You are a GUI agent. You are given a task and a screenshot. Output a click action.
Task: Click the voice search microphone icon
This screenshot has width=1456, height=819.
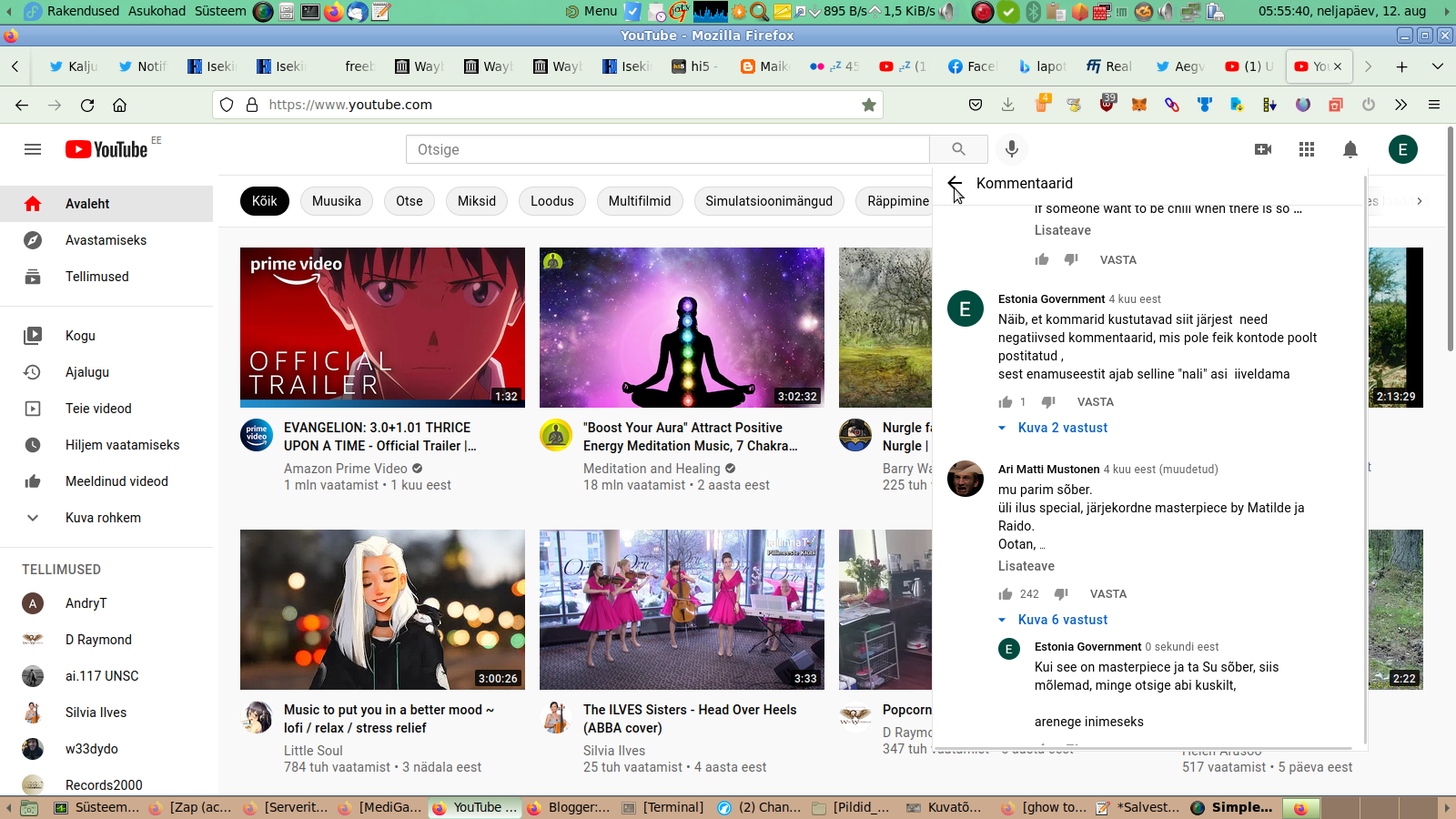[x=1011, y=149]
